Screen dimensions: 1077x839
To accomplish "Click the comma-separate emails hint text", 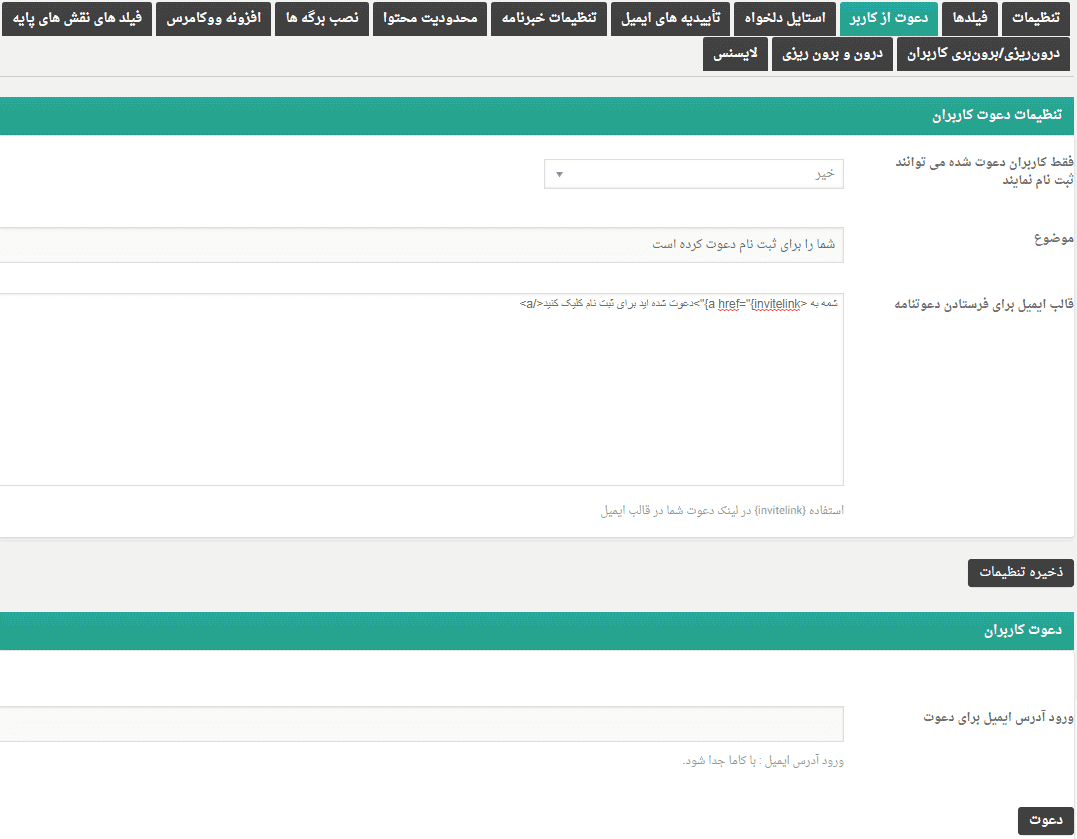I will coord(762,761).
